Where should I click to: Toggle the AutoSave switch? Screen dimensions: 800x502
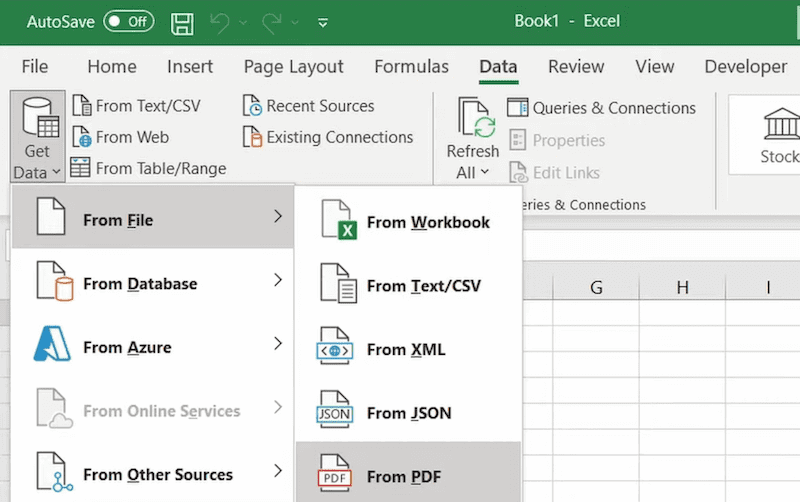[129, 21]
